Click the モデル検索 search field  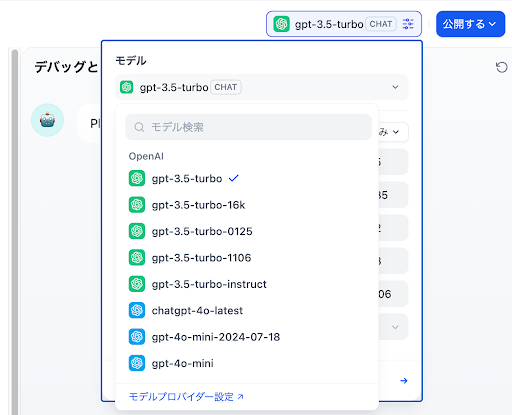[248, 127]
